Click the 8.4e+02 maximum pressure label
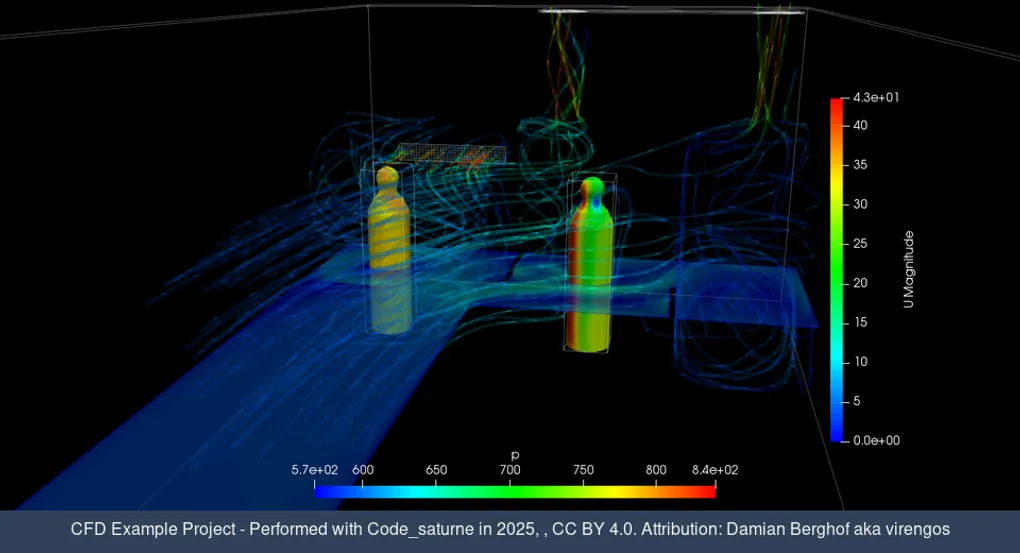 point(715,470)
